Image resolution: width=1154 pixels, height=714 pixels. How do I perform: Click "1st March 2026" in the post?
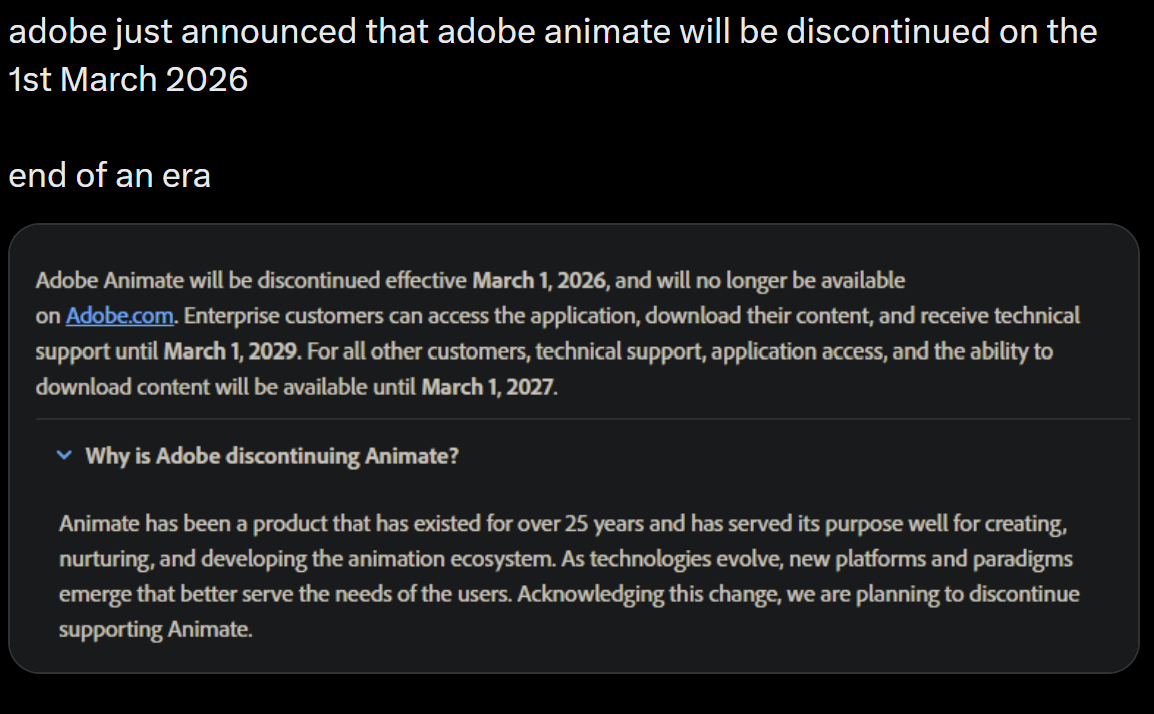point(128,80)
